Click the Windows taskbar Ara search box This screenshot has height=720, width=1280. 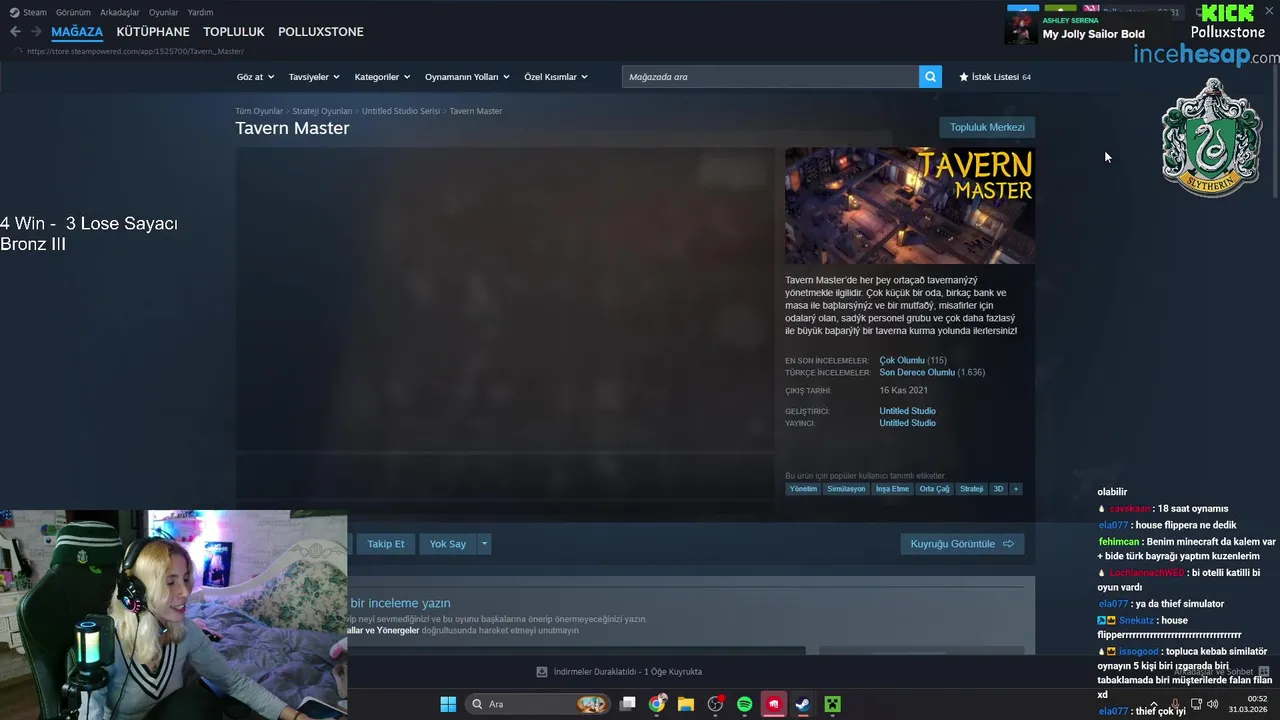(539, 704)
